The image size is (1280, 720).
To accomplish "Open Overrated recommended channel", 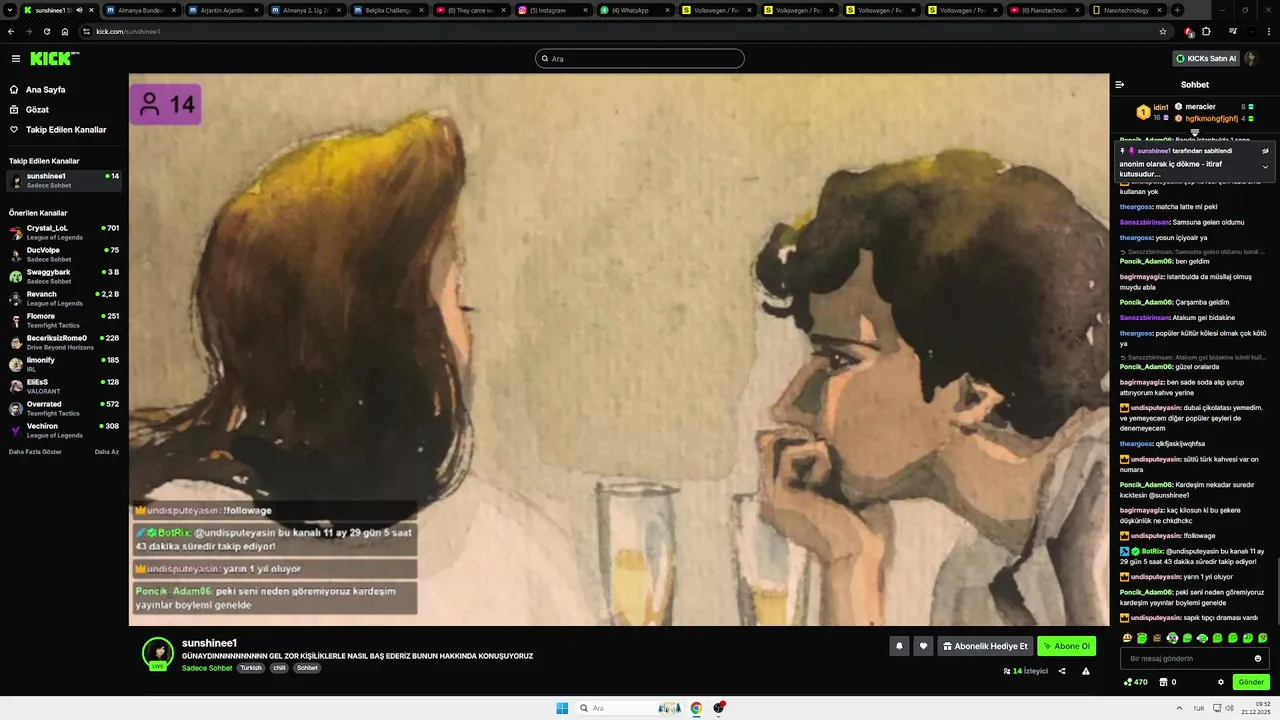I will coord(64,408).
